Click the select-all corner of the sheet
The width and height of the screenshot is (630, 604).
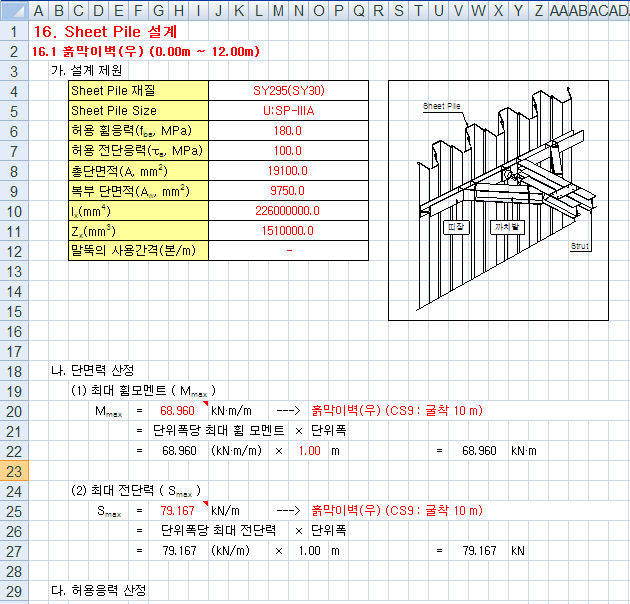14,10
